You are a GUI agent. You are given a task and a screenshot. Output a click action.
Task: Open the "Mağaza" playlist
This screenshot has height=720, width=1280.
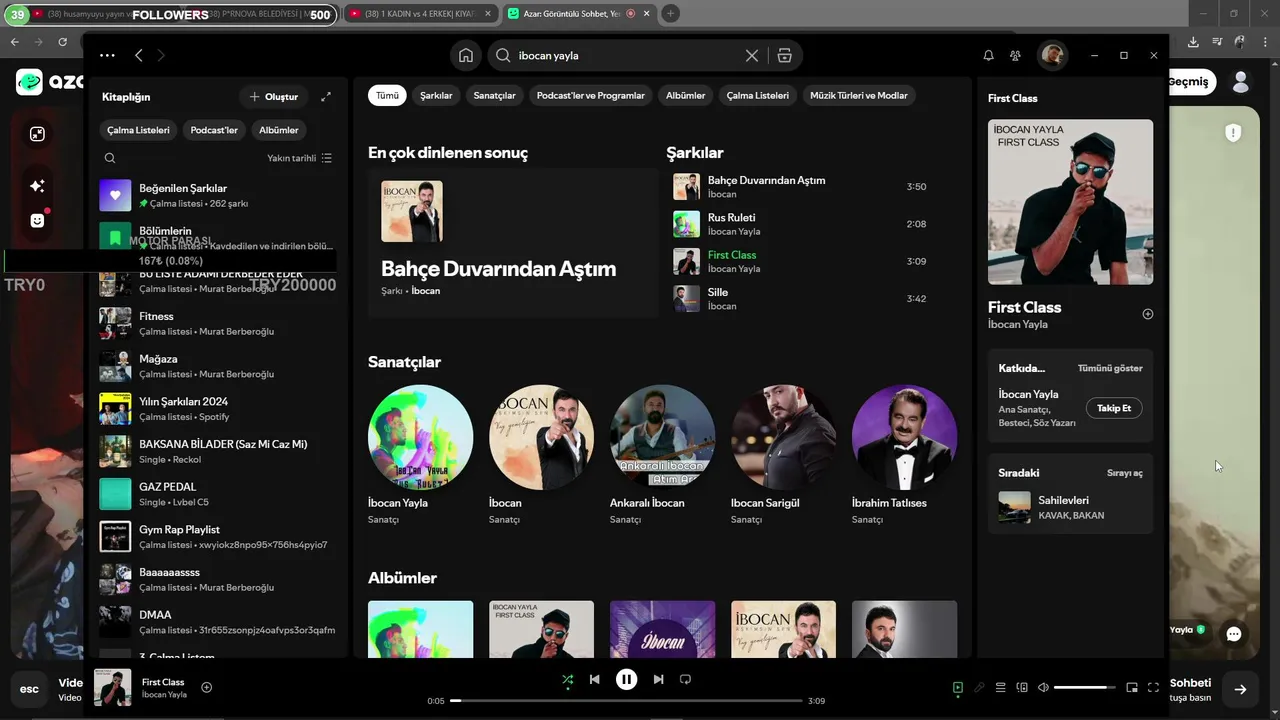point(217,366)
